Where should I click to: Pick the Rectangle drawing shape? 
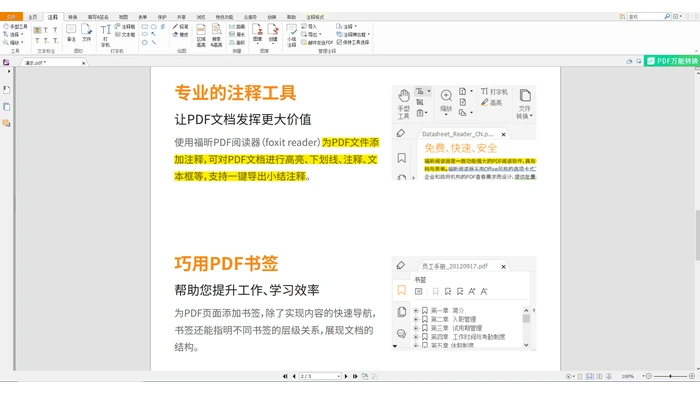tap(145, 27)
